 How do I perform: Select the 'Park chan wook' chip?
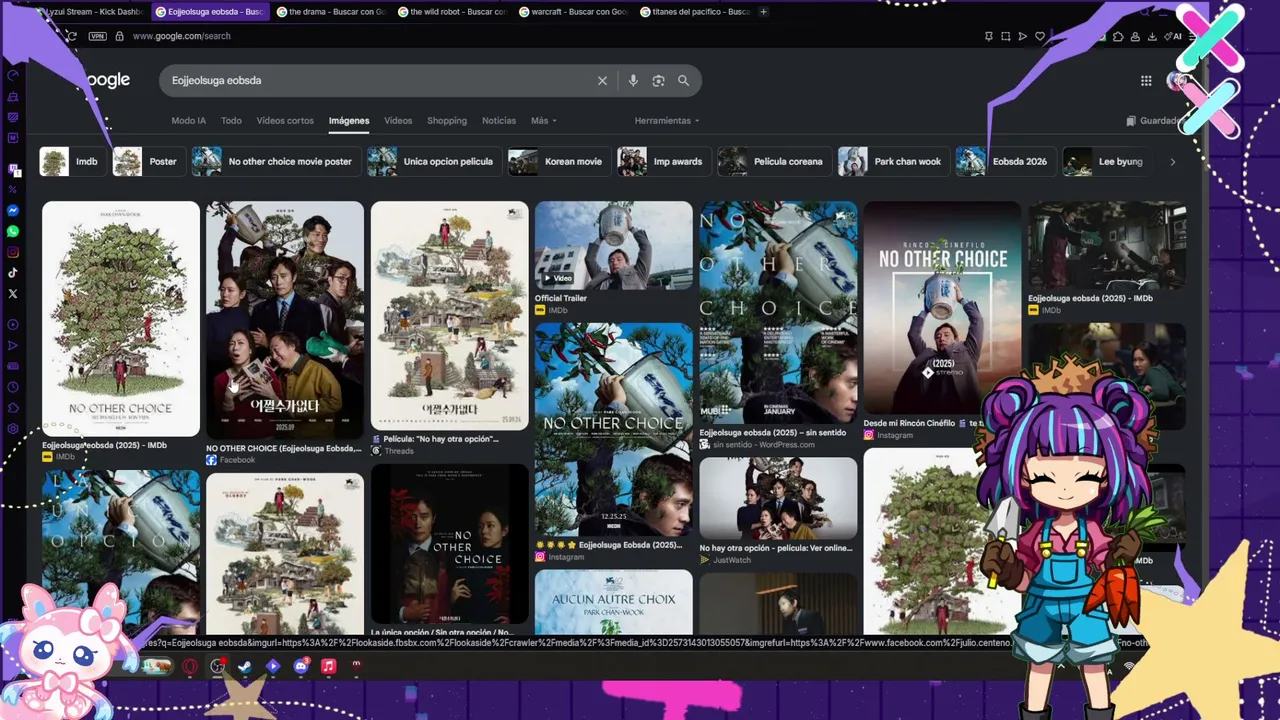point(894,162)
